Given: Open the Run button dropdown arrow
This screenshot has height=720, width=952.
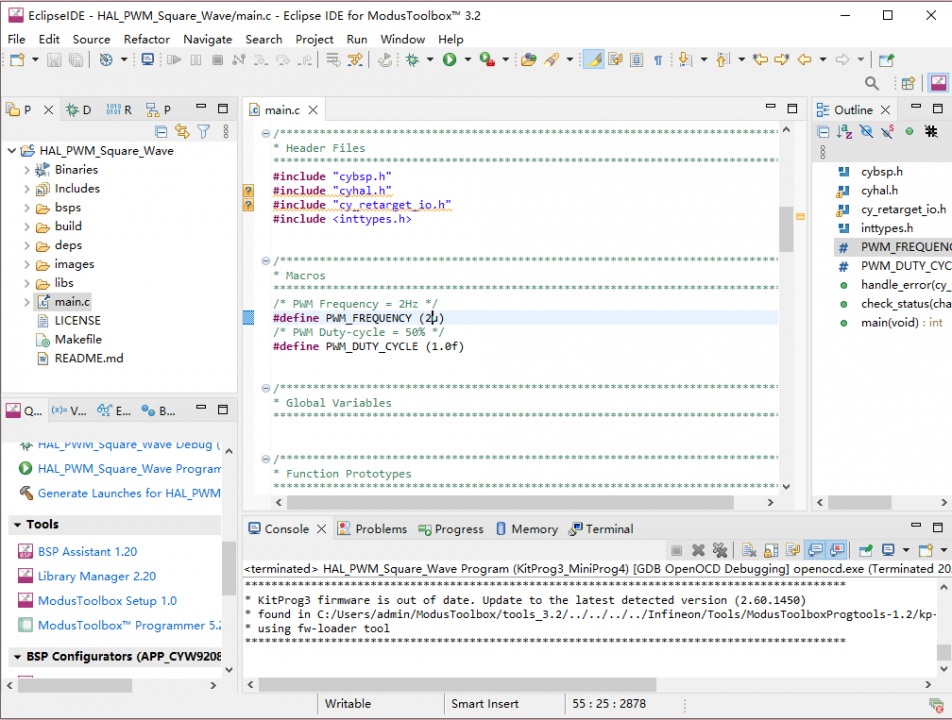Looking at the screenshot, I should (x=468, y=59).
